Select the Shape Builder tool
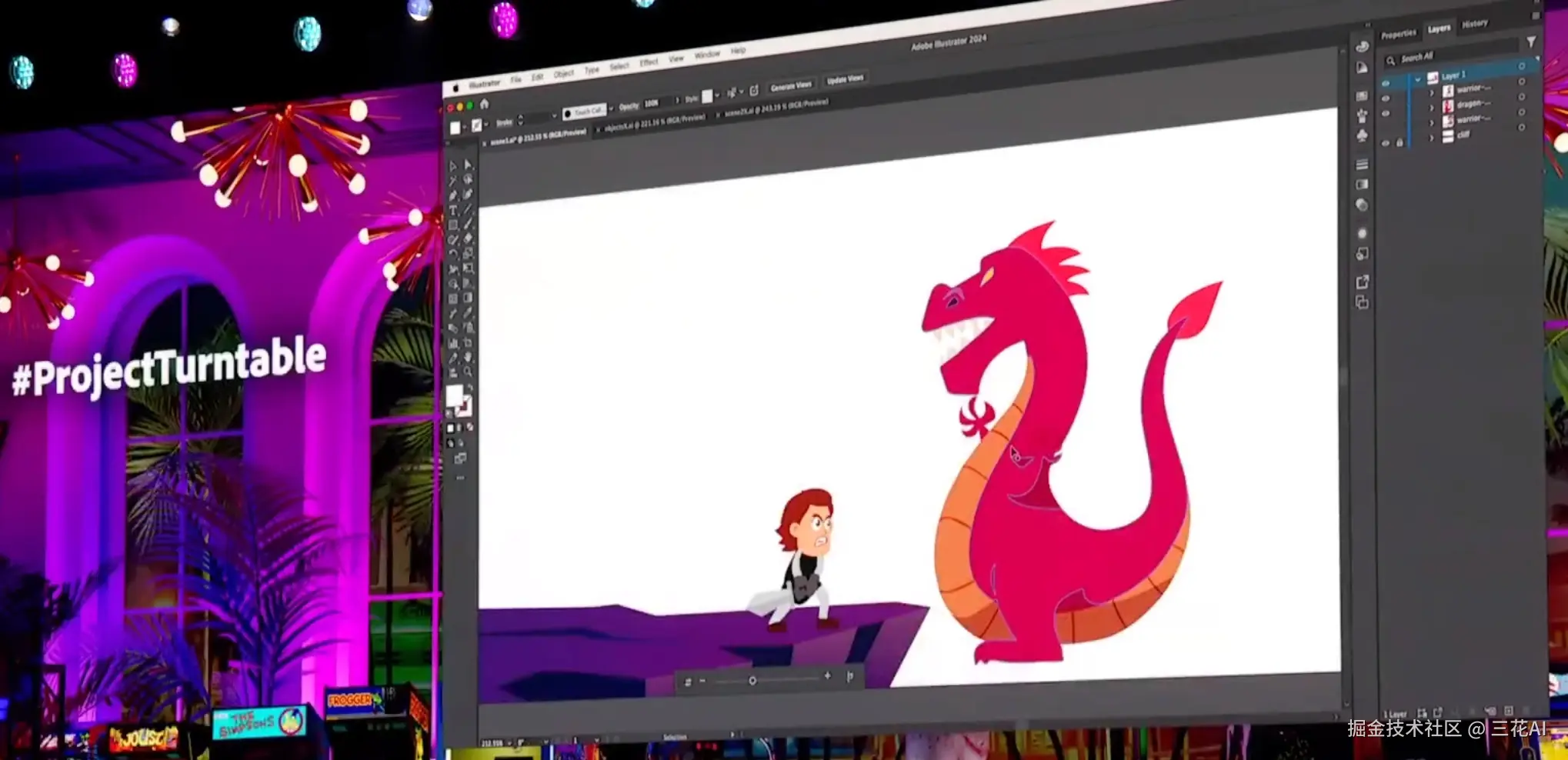This screenshot has height=760, width=1568. point(452,284)
